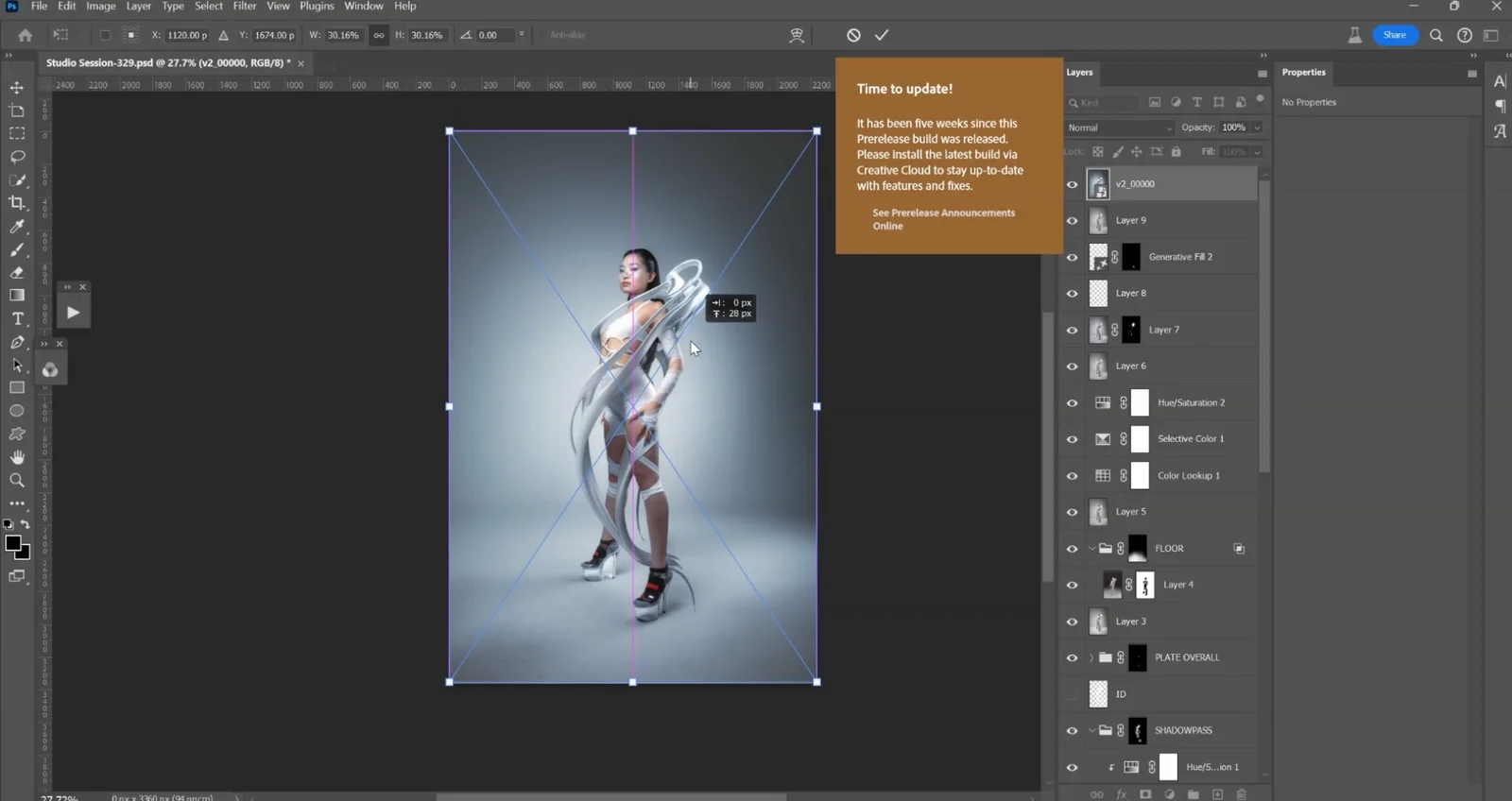This screenshot has height=801, width=1512.
Task: Open the foreground color swatch
Action: coord(11,542)
